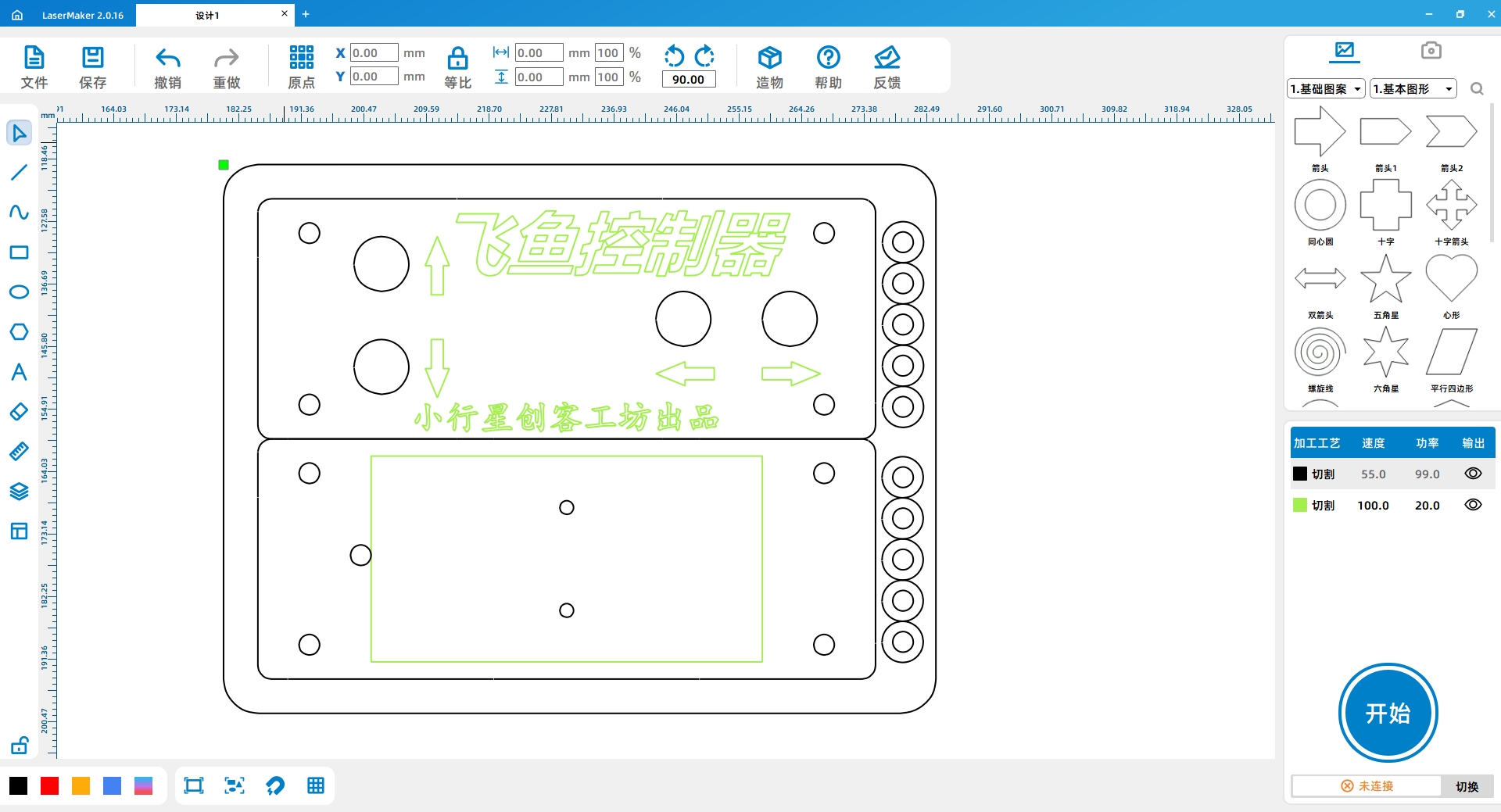Select the rectangle drawing tool
The width and height of the screenshot is (1501, 812).
(19, 252)
